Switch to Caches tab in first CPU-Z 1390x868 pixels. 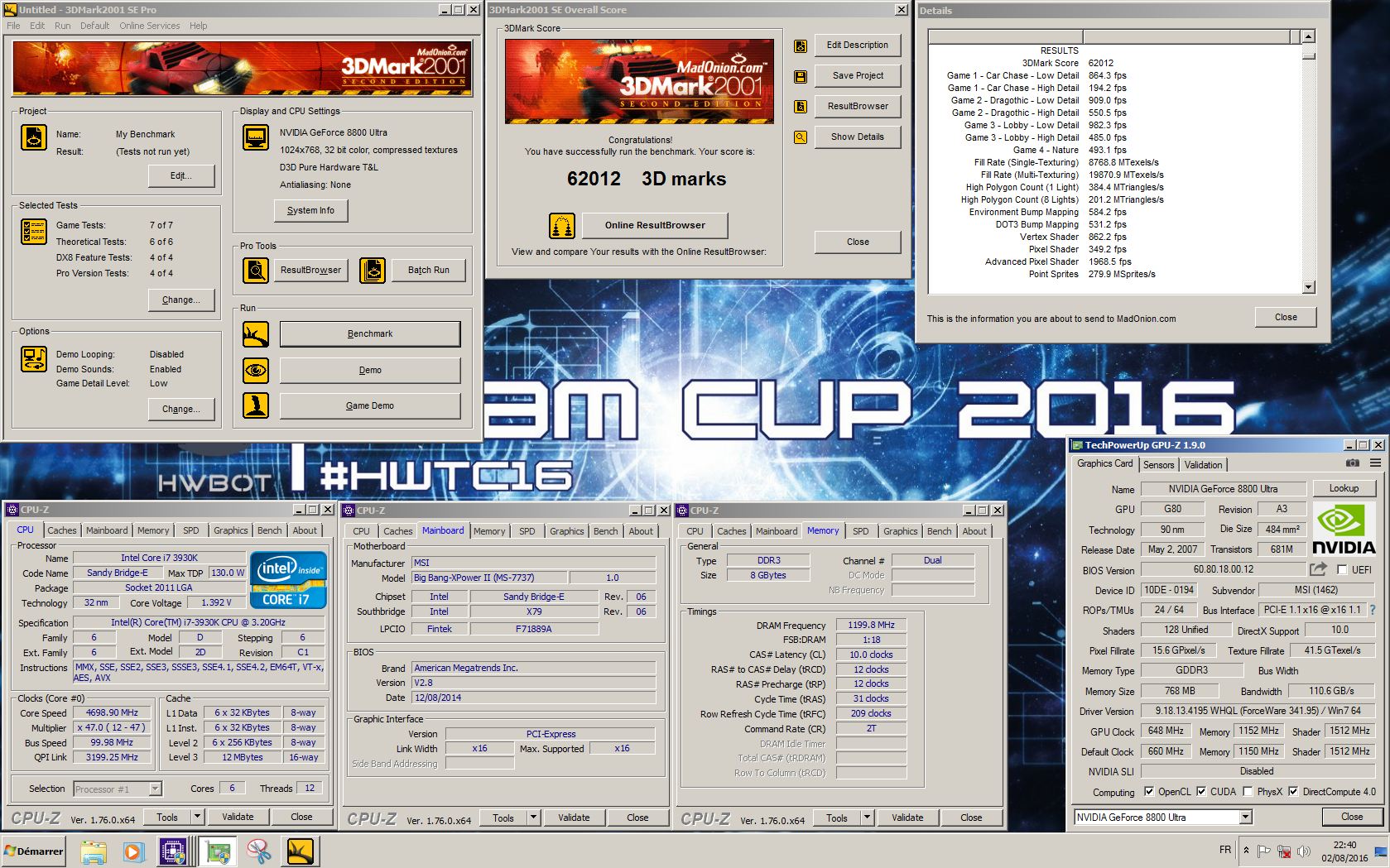pos(61,530)
